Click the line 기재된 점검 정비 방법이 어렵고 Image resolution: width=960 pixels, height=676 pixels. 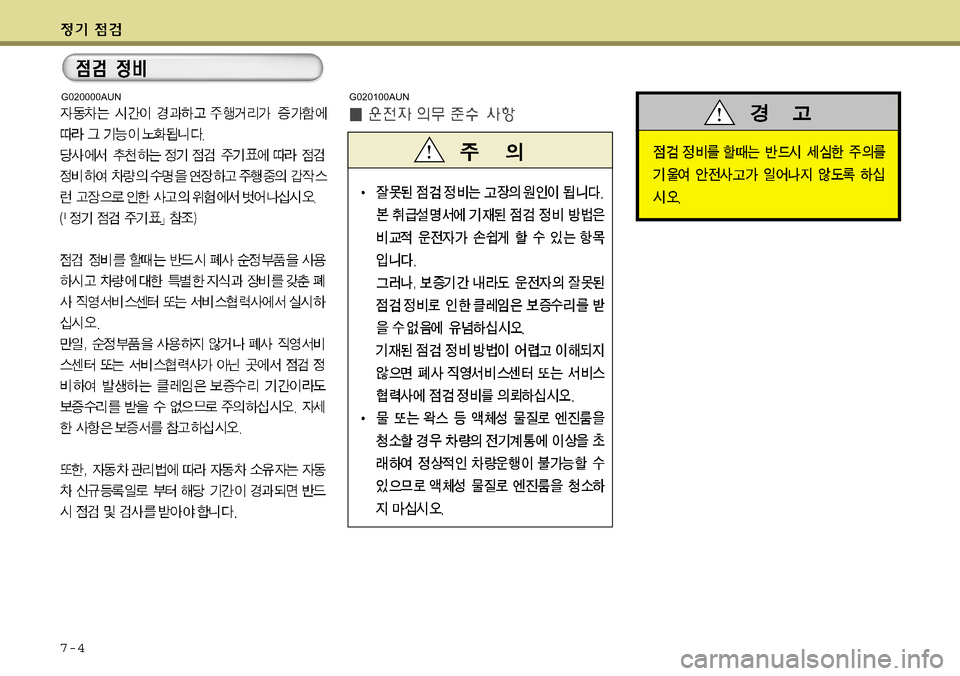click(490, 350)
